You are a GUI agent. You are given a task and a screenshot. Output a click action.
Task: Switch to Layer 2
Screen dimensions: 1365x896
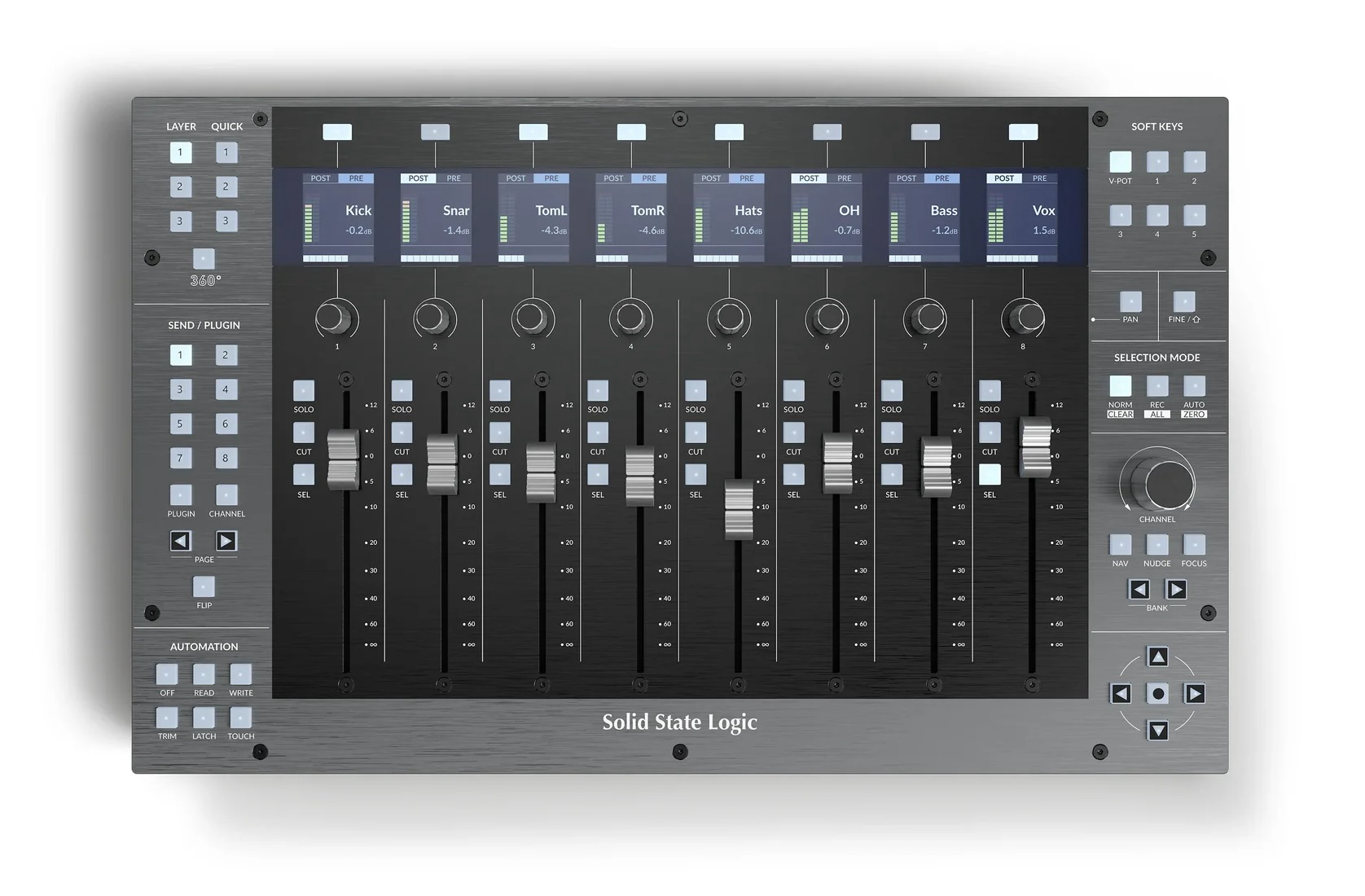coord(181,187)
